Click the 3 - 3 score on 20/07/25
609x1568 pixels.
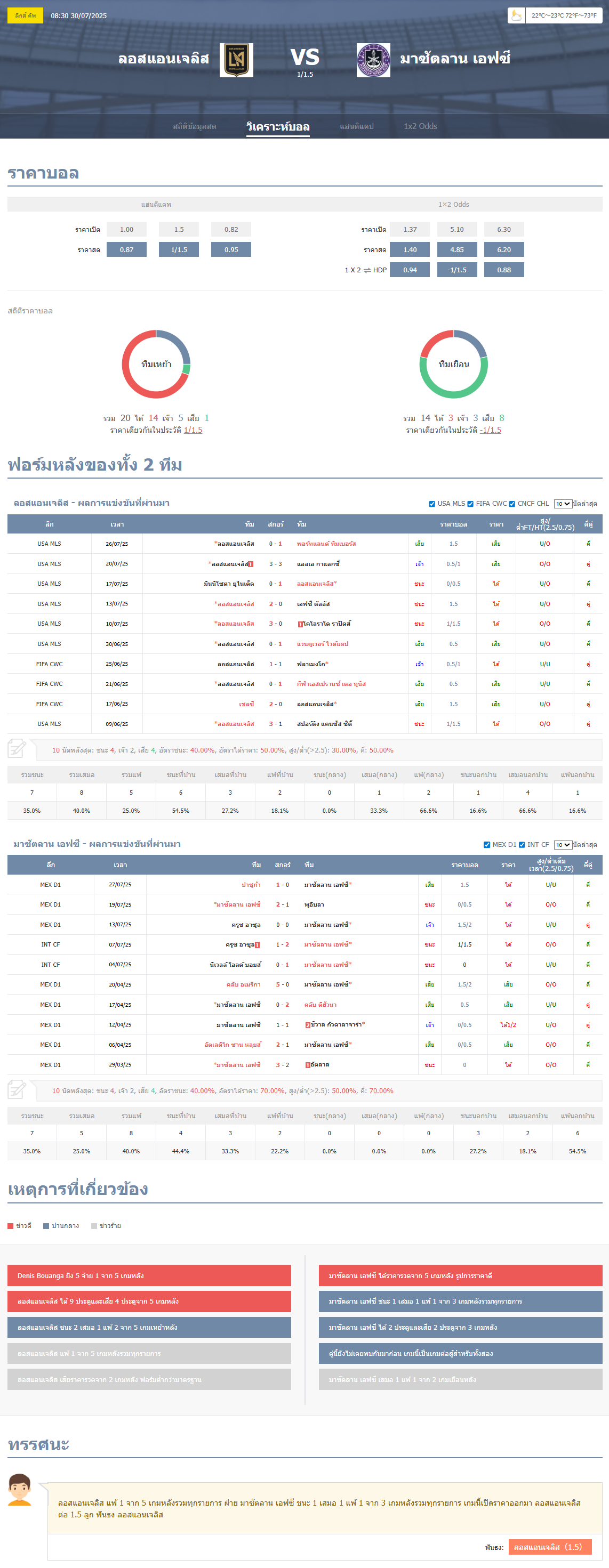pyautogui.click(x=275, y=564)
